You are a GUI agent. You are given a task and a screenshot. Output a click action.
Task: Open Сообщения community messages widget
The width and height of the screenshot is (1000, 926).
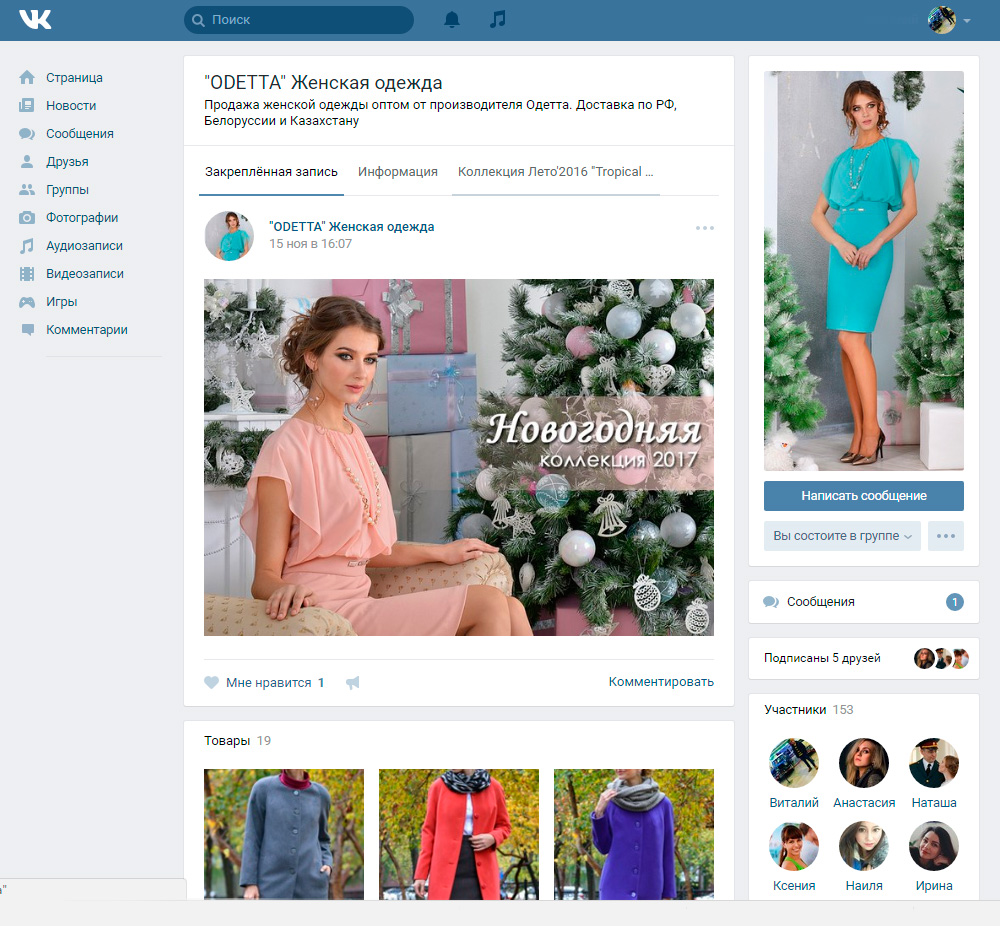864,602
